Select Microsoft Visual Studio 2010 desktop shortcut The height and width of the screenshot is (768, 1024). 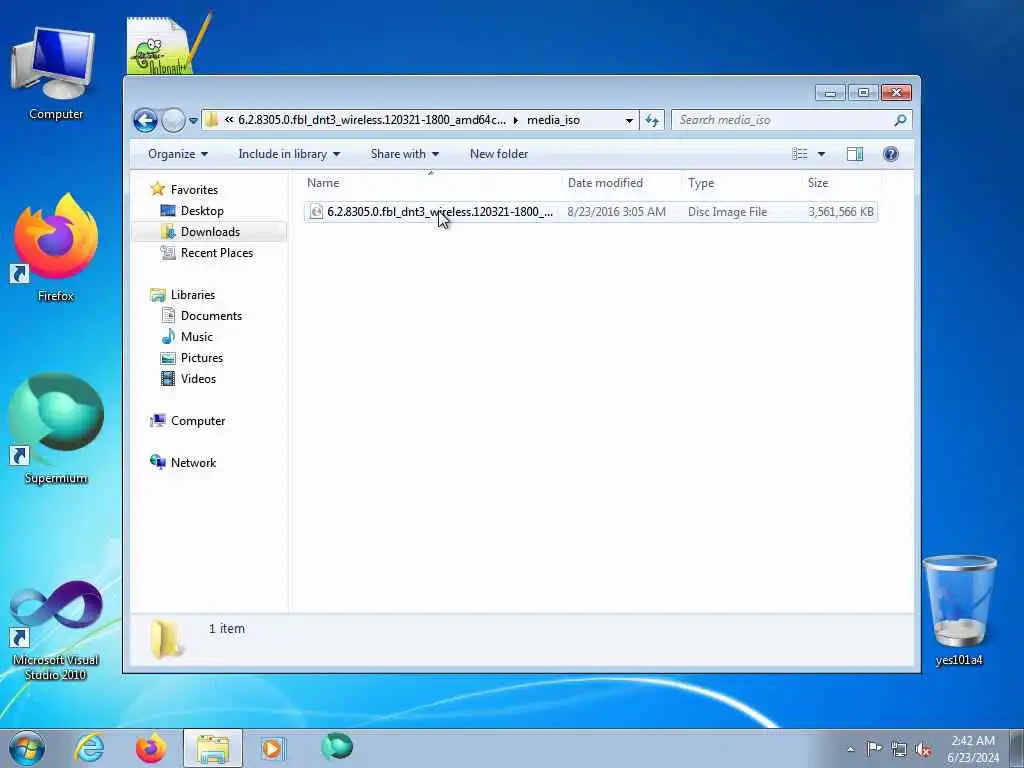(56, 630)
